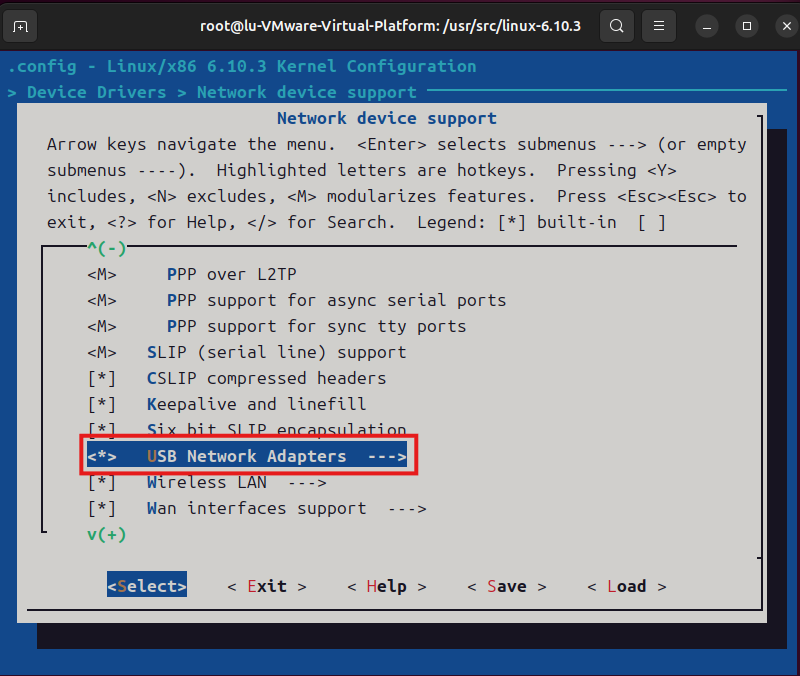Viewport: 800px width, 676px height.
Task: Open the terminal hamburger menu
Action: [657, 25]
